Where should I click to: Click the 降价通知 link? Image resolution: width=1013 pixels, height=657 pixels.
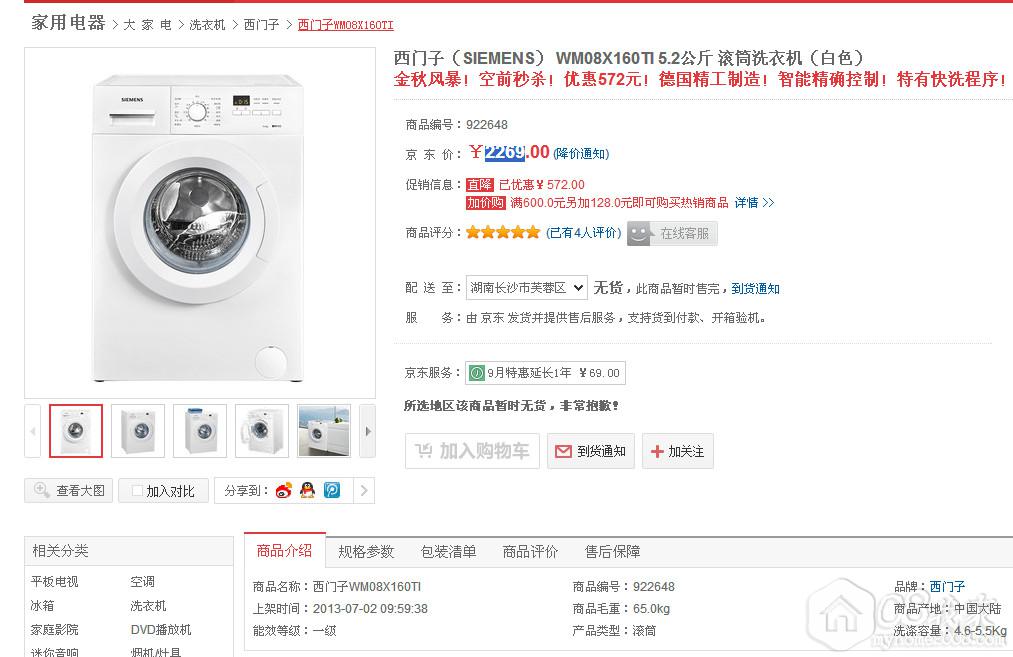581,154
